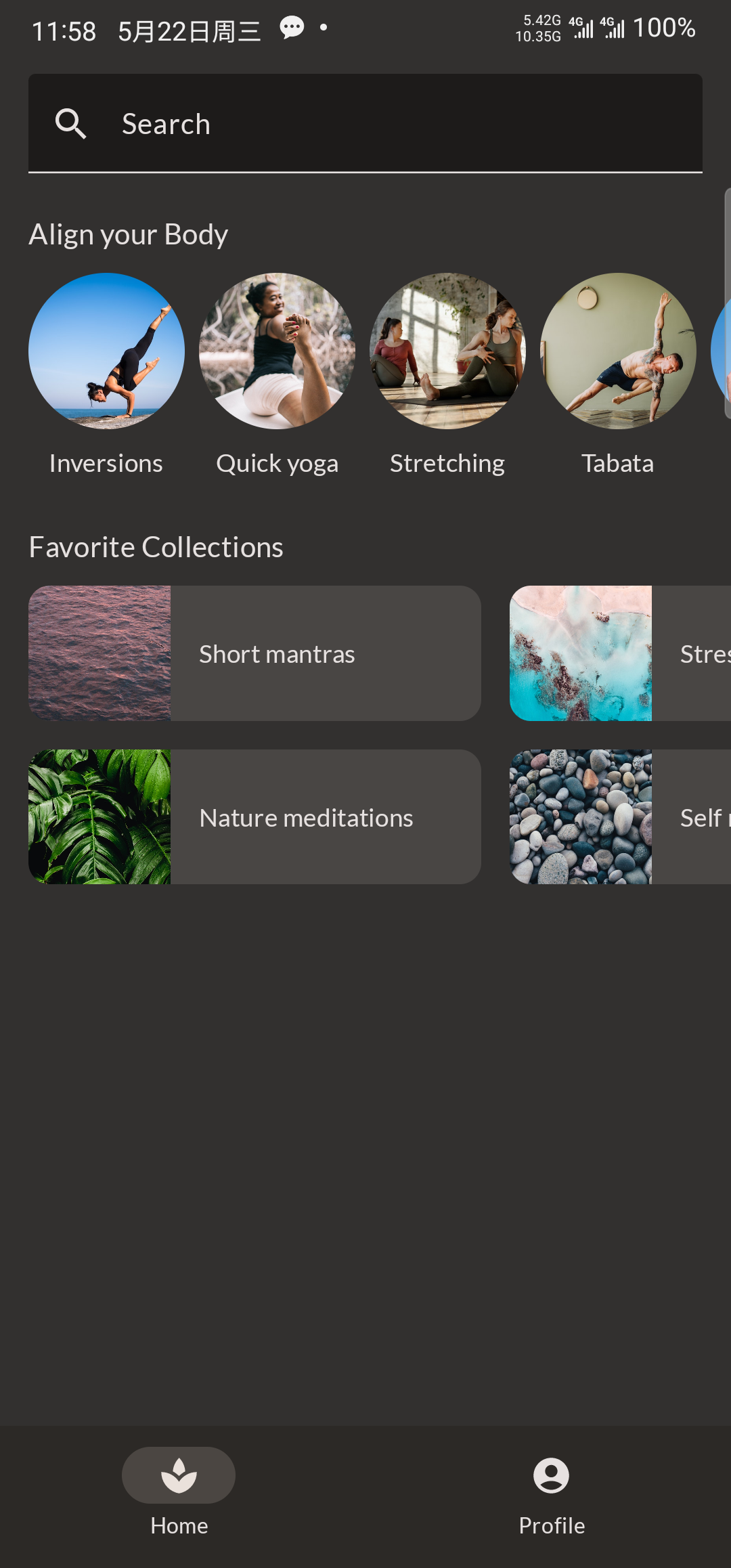Tap the pebbles Self collection card
The height and width of the screenshot is (1568, 731).
pos(620,816)
